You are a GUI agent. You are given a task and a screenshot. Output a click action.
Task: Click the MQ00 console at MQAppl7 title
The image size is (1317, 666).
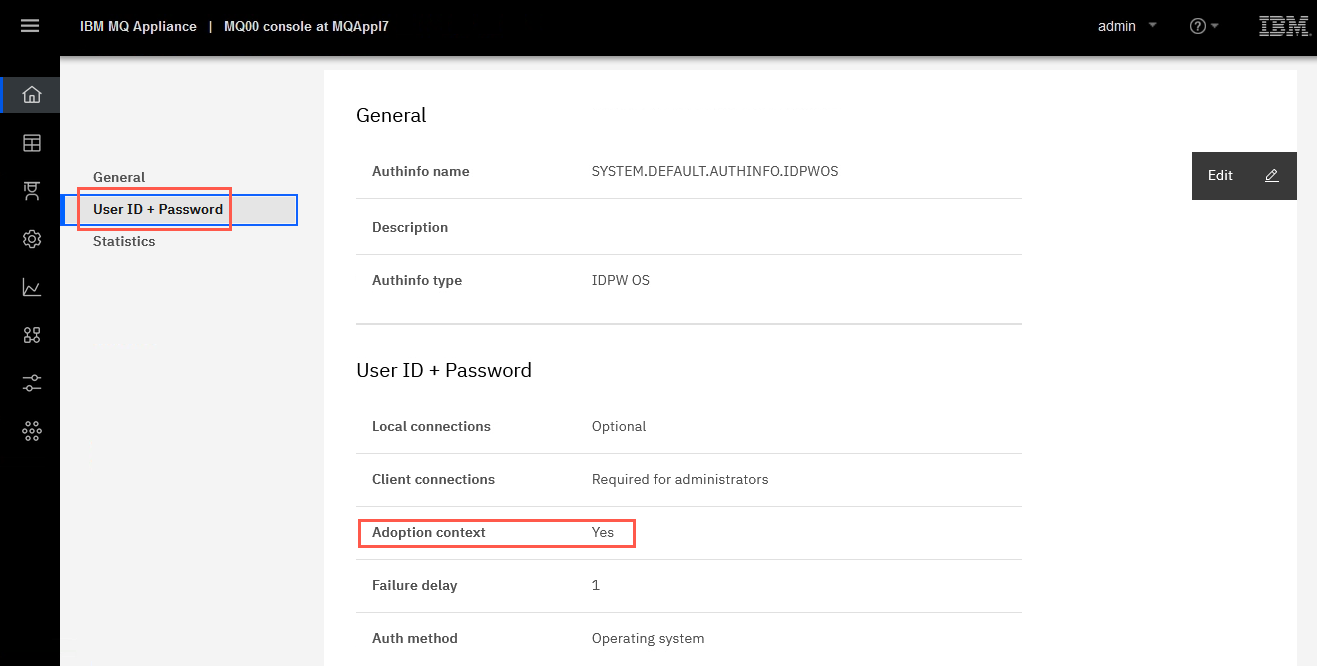tap(306, 26)
